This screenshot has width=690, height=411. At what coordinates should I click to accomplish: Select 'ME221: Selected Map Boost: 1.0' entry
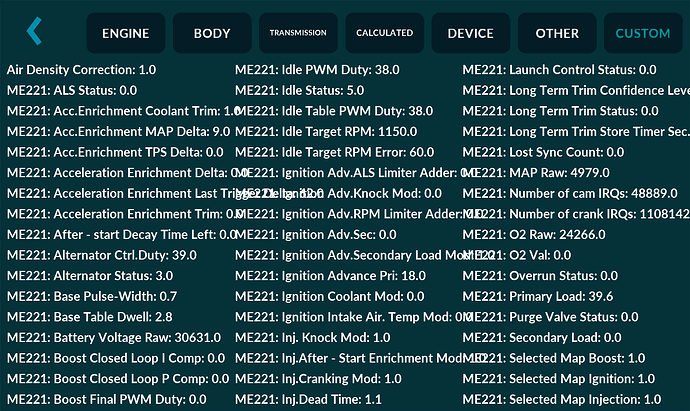tap(554, 359)
